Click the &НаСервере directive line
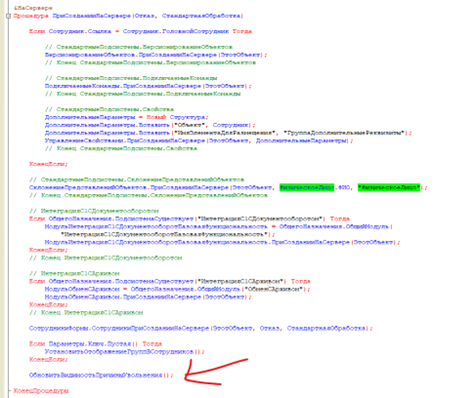Image resolution: width=476 pixels, height=398 pixels. pyautogui.click(x=33, y=8)
